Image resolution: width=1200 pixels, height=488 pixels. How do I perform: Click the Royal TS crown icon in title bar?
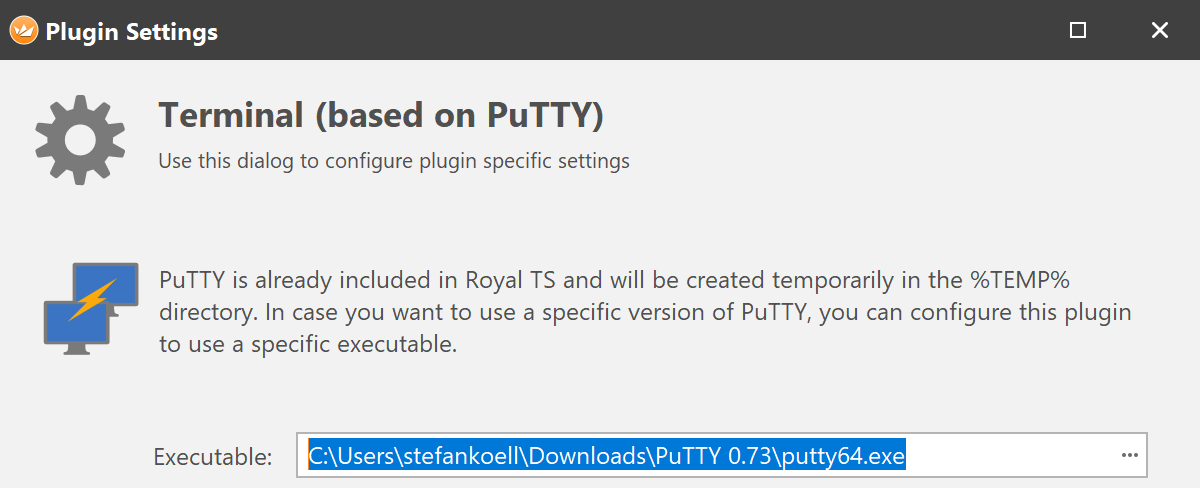pyautogui.click(x=24, y=31)
